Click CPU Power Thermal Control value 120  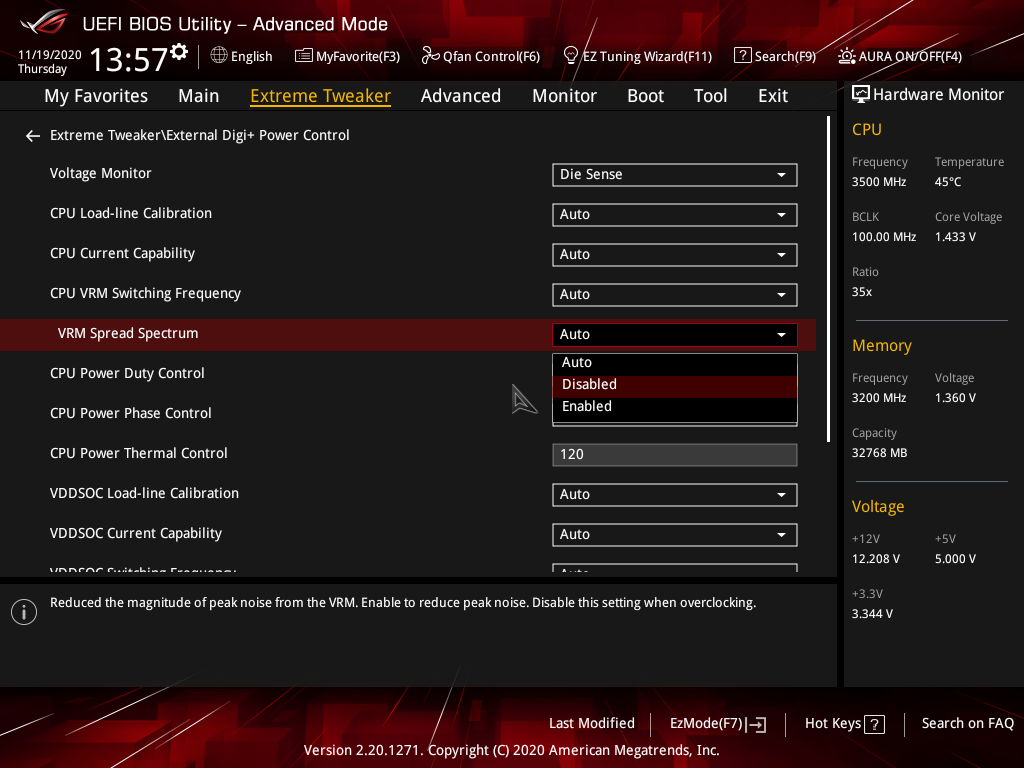(x=675, y=455)
